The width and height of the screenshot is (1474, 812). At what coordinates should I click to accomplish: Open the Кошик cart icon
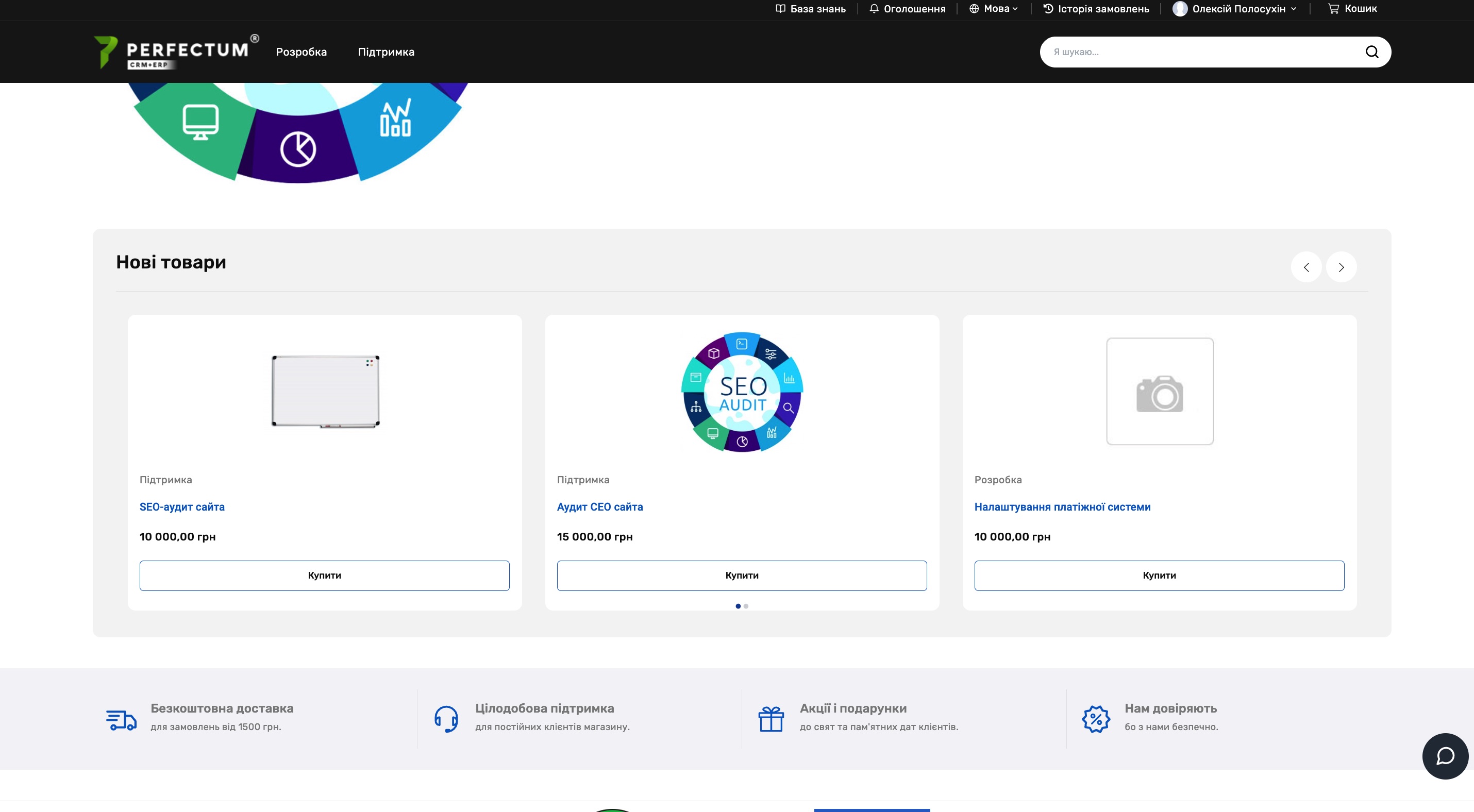tap(1333, 9)
